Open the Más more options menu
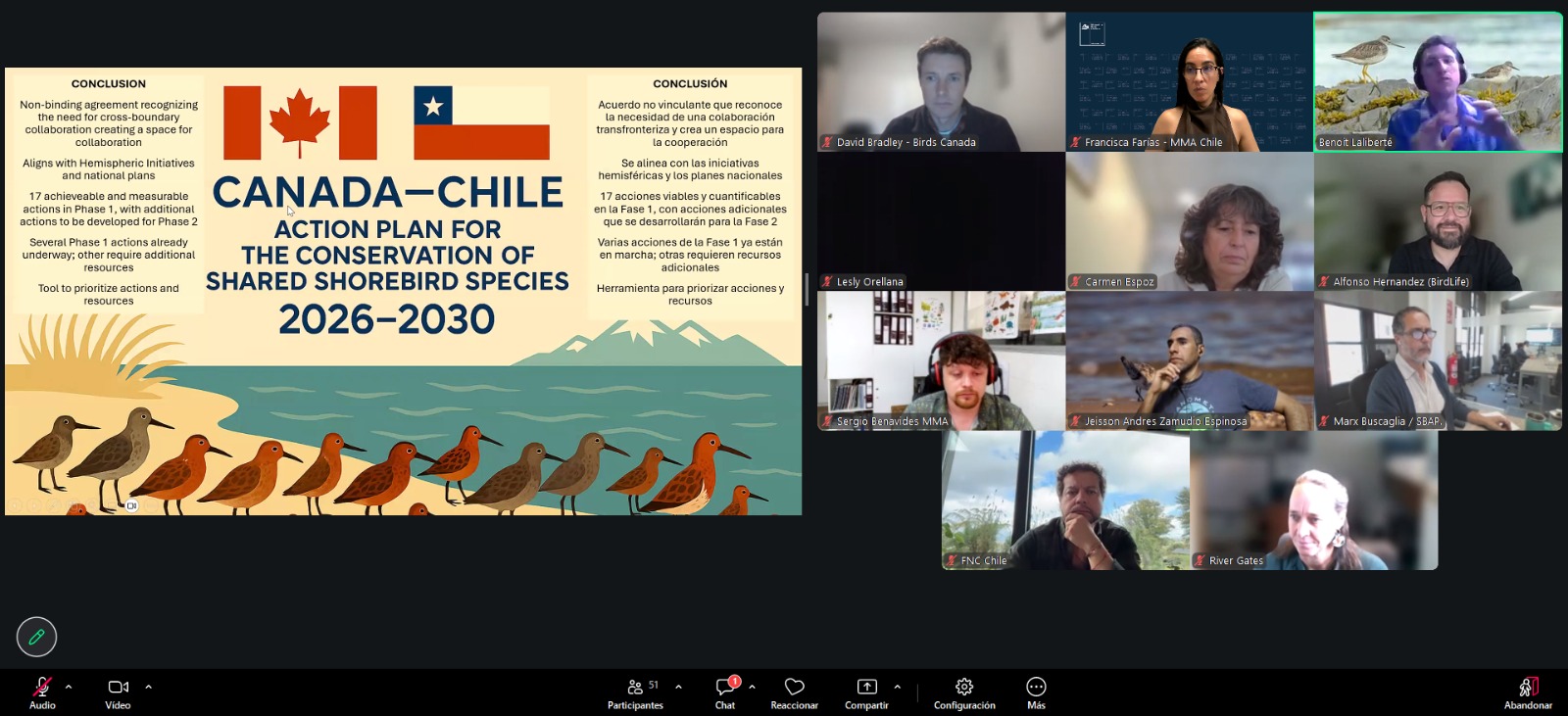This screenshot has width=1568, height=716. click(x=1036, y=692)
